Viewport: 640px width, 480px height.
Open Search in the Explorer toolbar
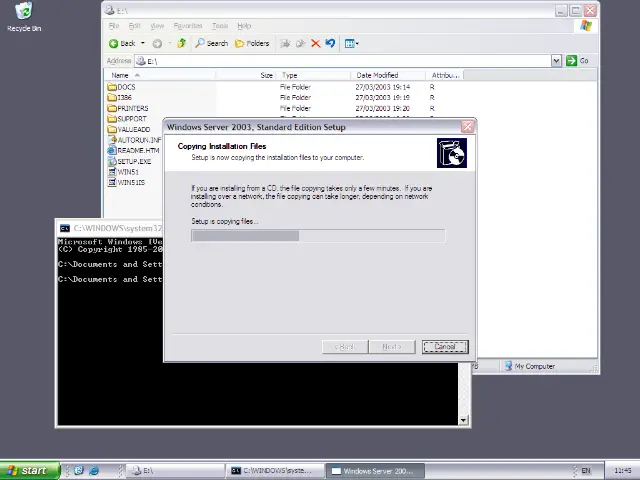point(211,43)
